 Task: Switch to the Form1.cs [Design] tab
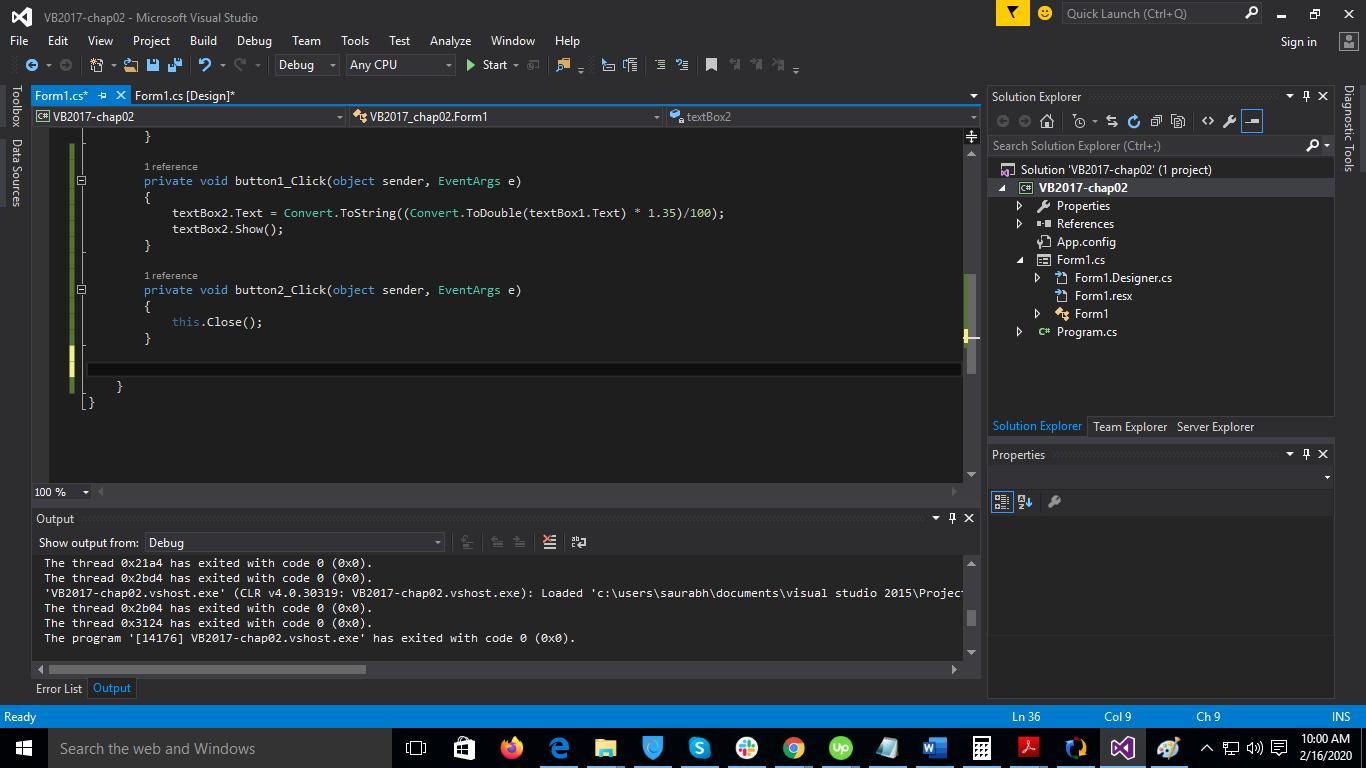coord(185,96)
